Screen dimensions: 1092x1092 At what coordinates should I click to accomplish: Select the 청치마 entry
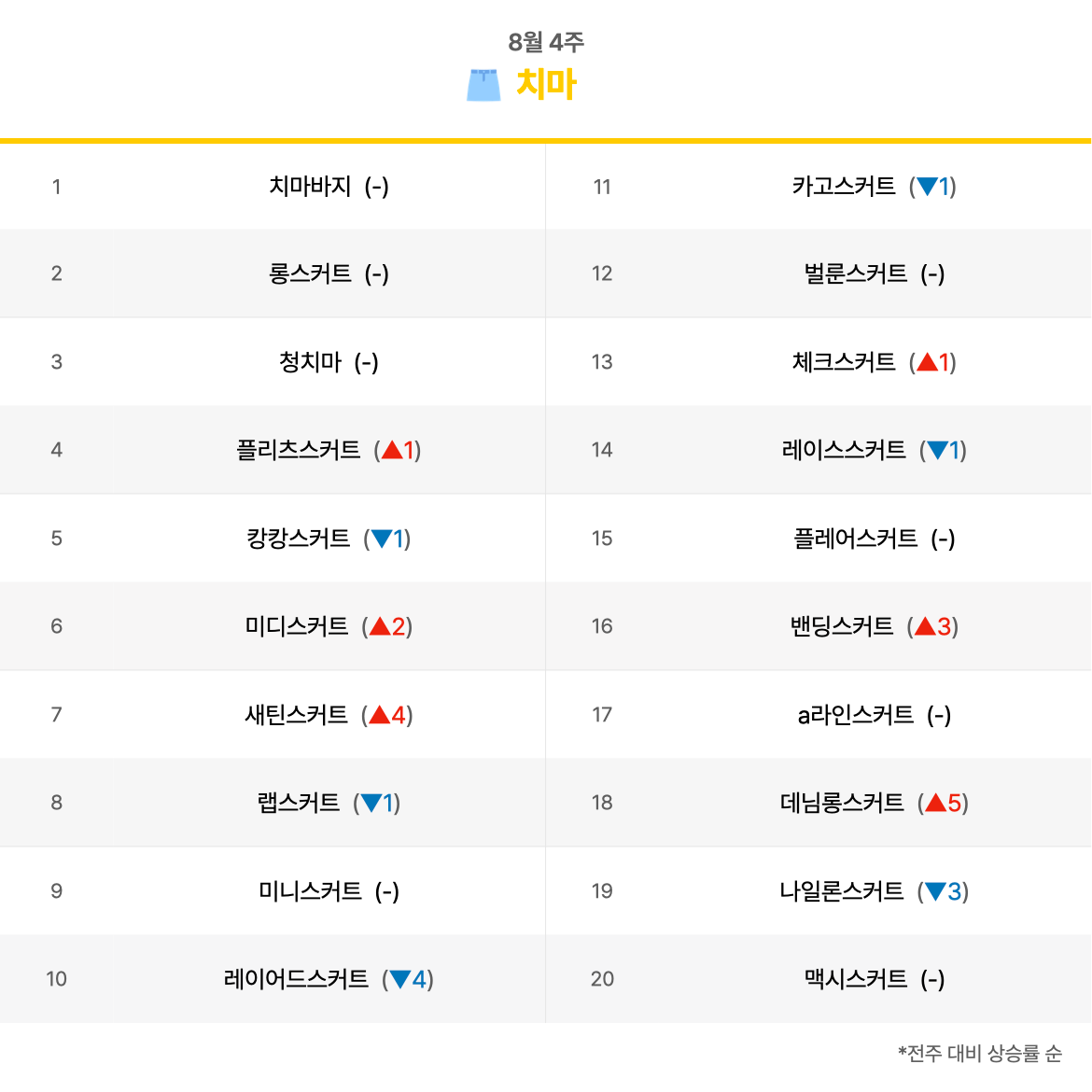pos(310,361)
